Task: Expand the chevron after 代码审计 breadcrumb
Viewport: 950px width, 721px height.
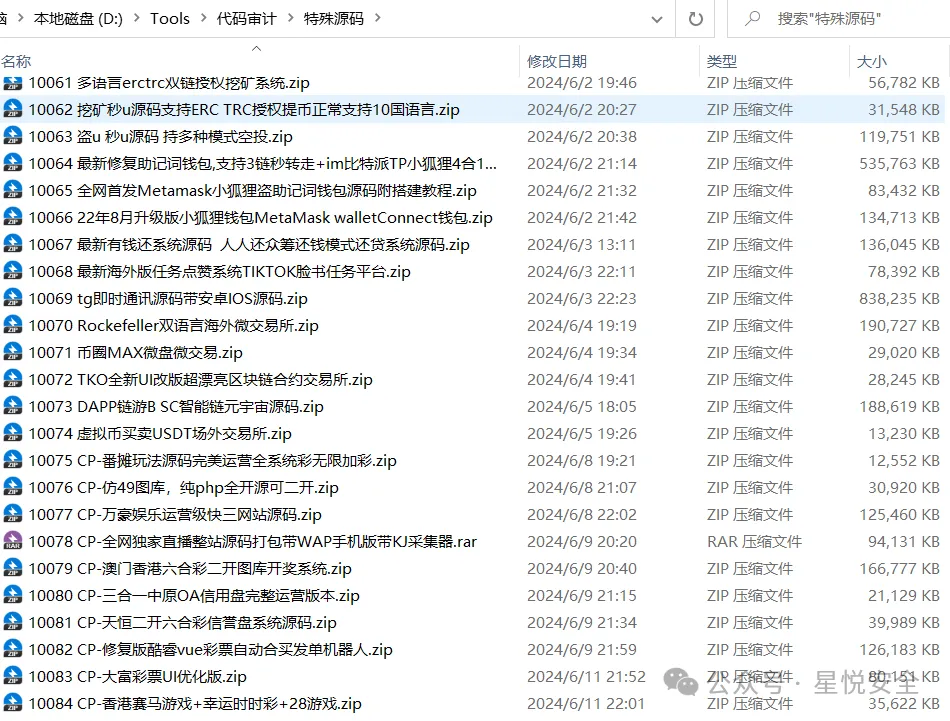Action: [290, 19]
